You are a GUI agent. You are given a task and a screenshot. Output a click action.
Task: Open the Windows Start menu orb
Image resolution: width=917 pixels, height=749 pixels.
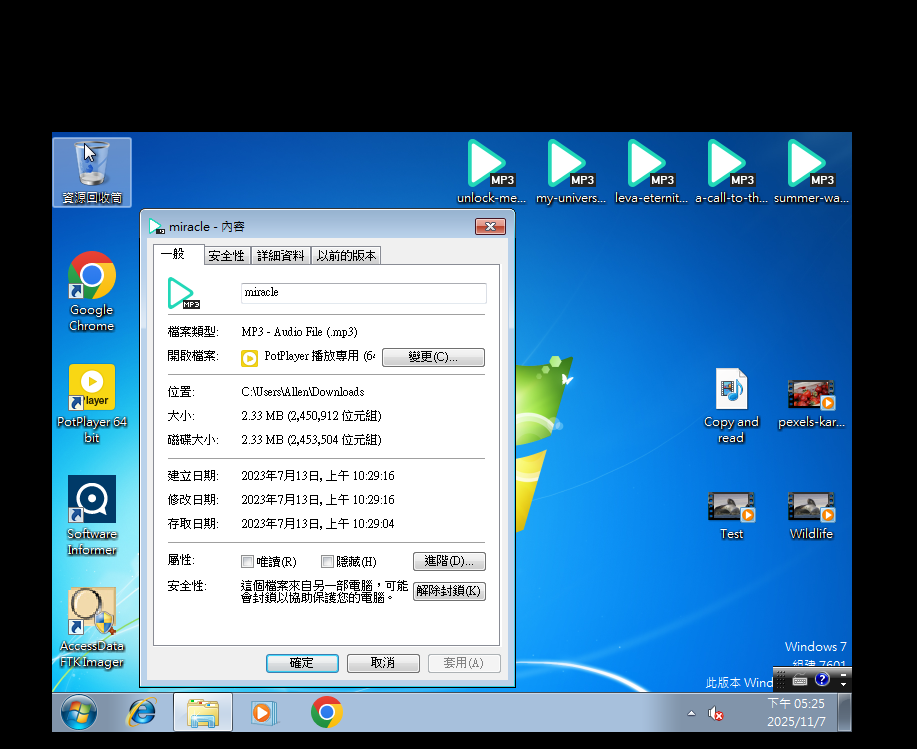click(x=79, y=712)
